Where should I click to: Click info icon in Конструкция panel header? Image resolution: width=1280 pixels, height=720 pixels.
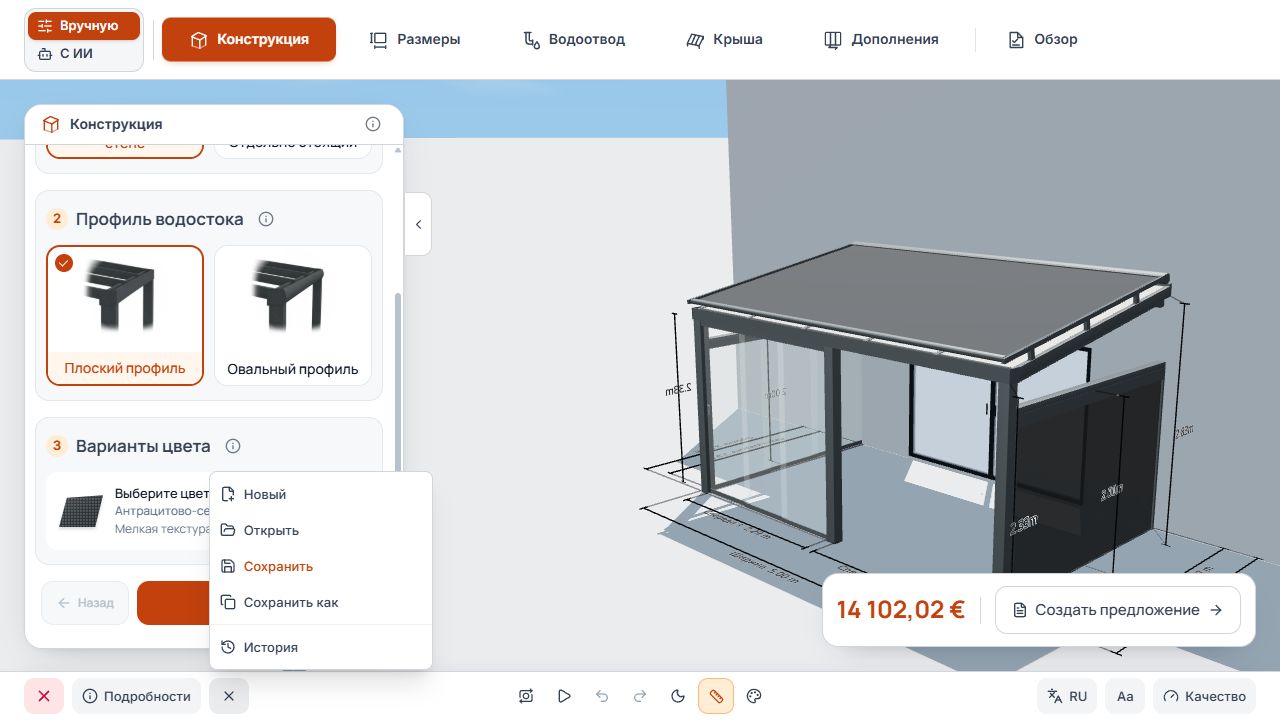(373, 124)
